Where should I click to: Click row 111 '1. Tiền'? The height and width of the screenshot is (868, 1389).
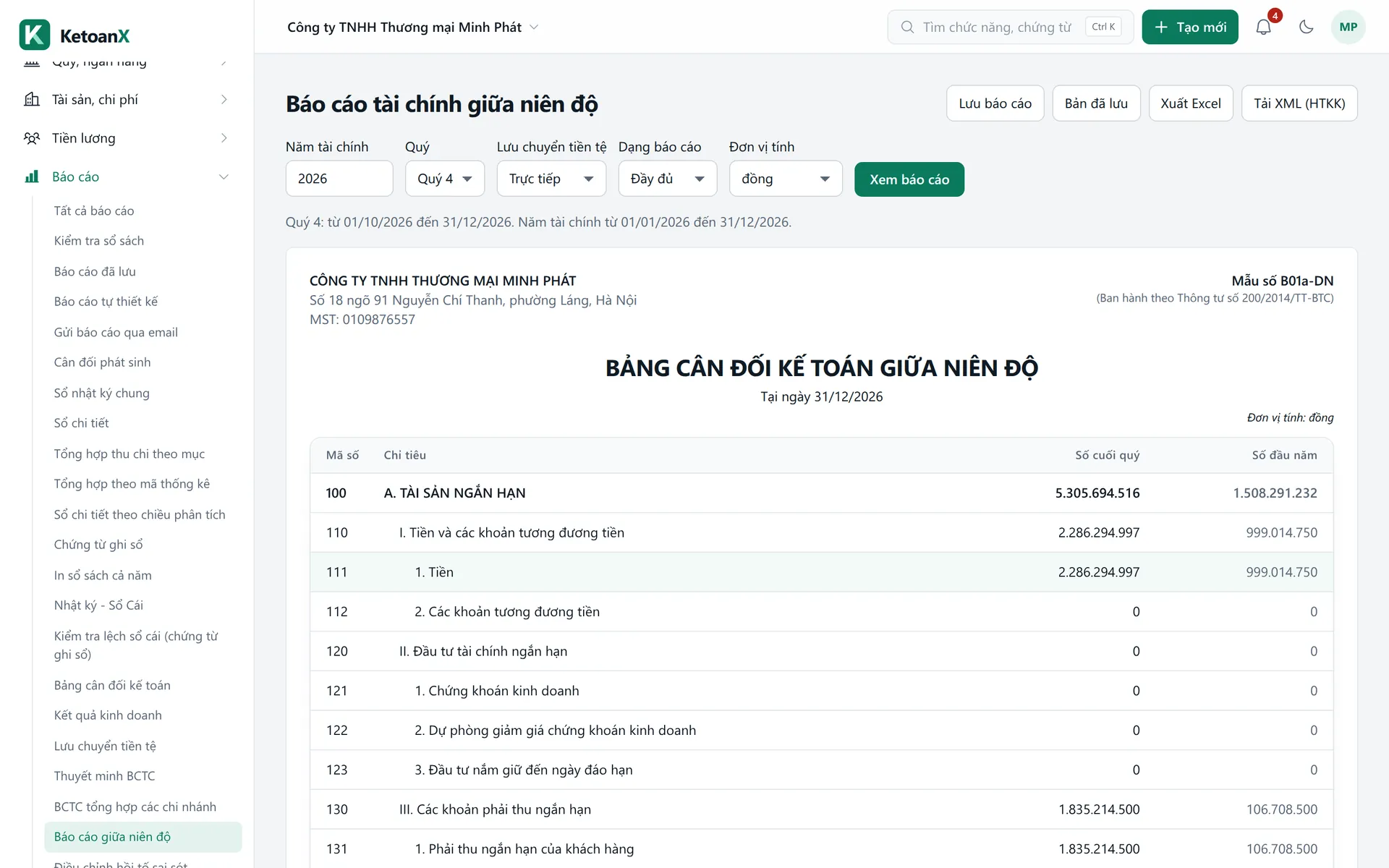click(x=821, y=572)
